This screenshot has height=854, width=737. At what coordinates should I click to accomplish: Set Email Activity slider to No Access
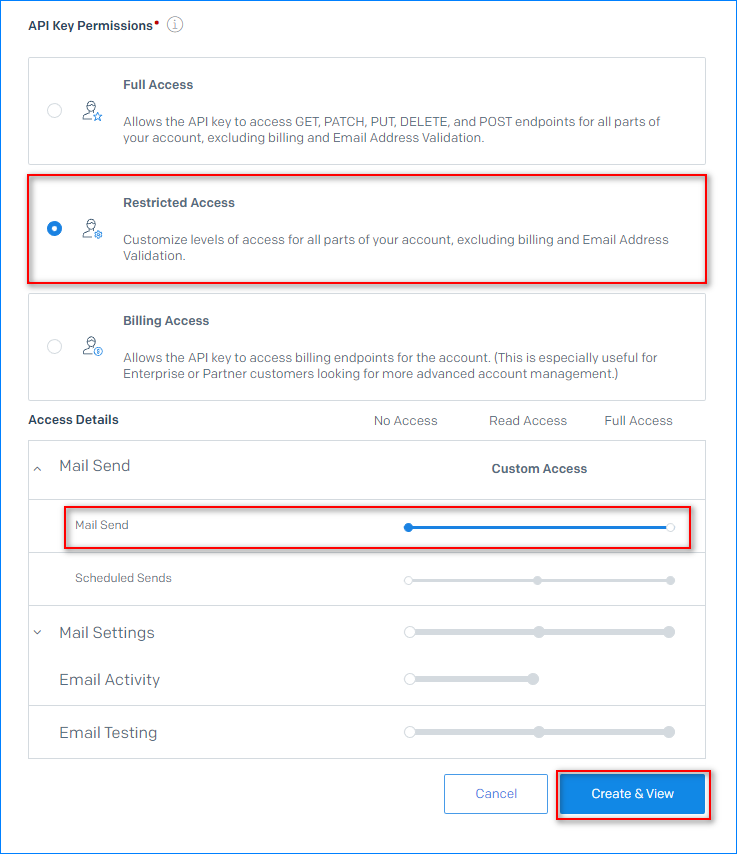(x=410, y=679)
